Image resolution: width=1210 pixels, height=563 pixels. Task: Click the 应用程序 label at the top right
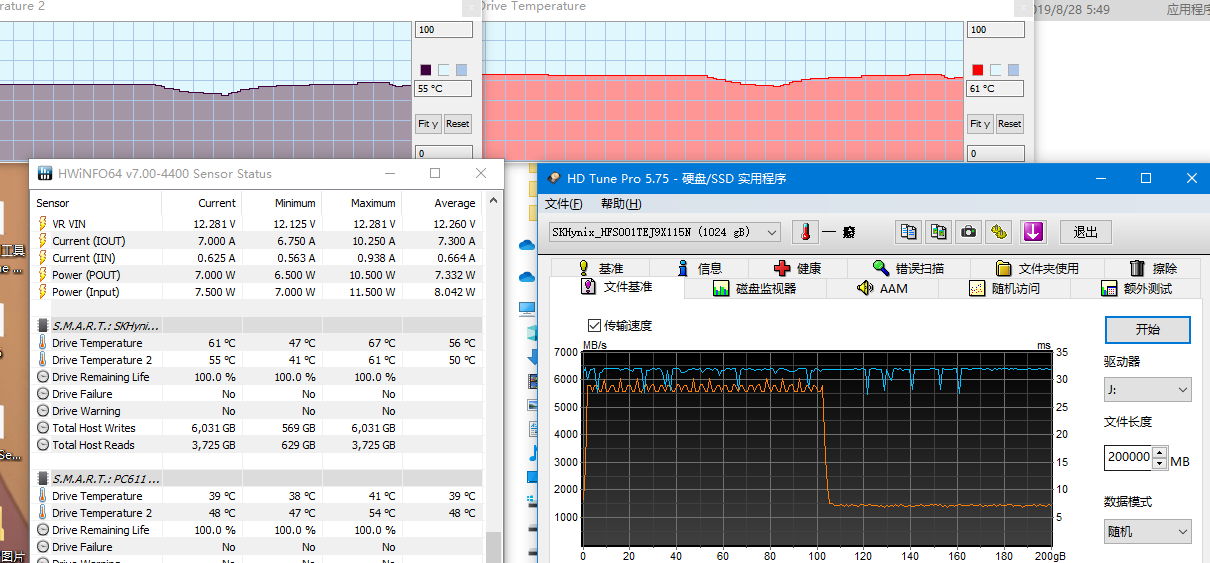(x=1187, y=10)
